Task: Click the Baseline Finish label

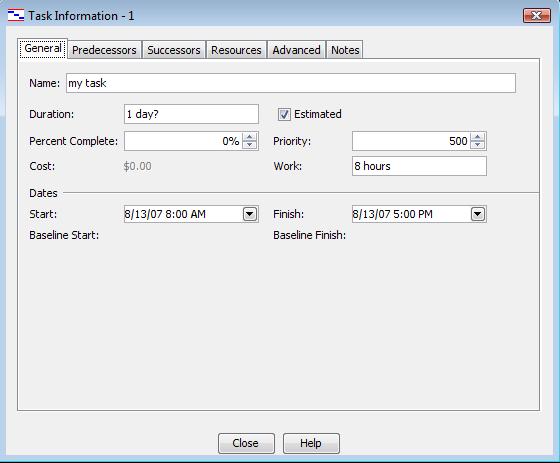Action: click(309, 235)
